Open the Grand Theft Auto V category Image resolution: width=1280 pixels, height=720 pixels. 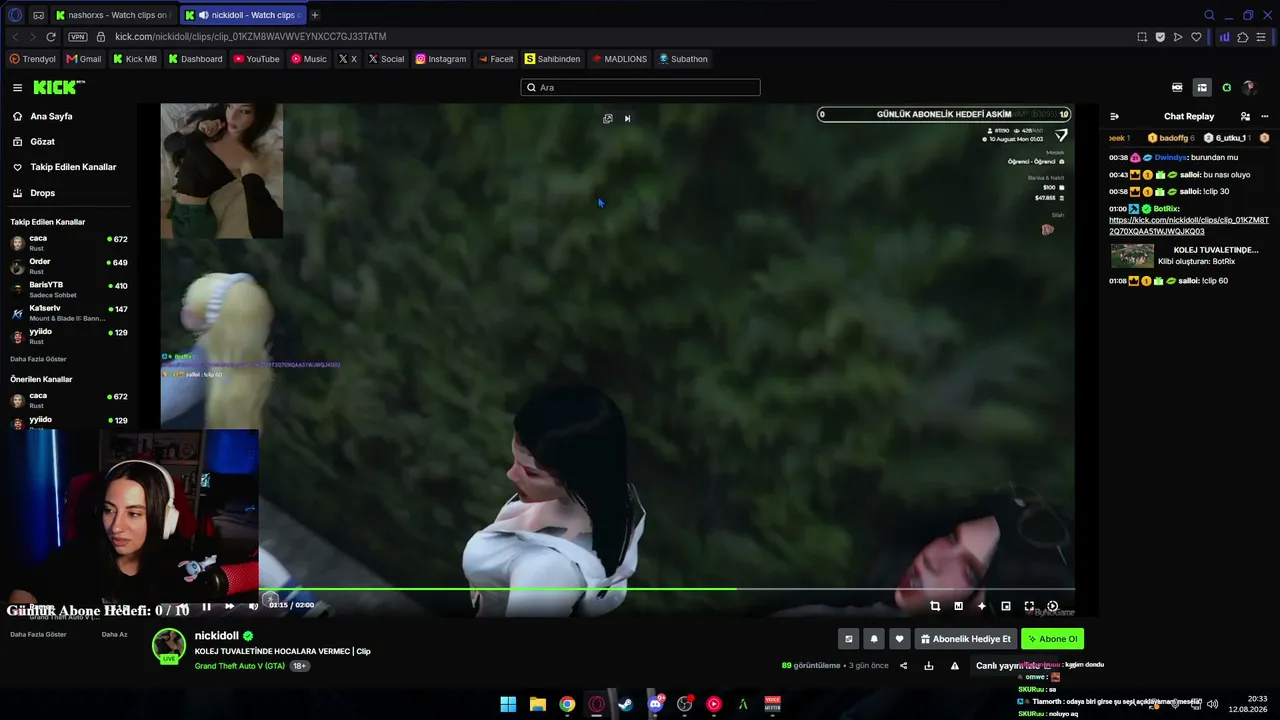pos(240,666)
